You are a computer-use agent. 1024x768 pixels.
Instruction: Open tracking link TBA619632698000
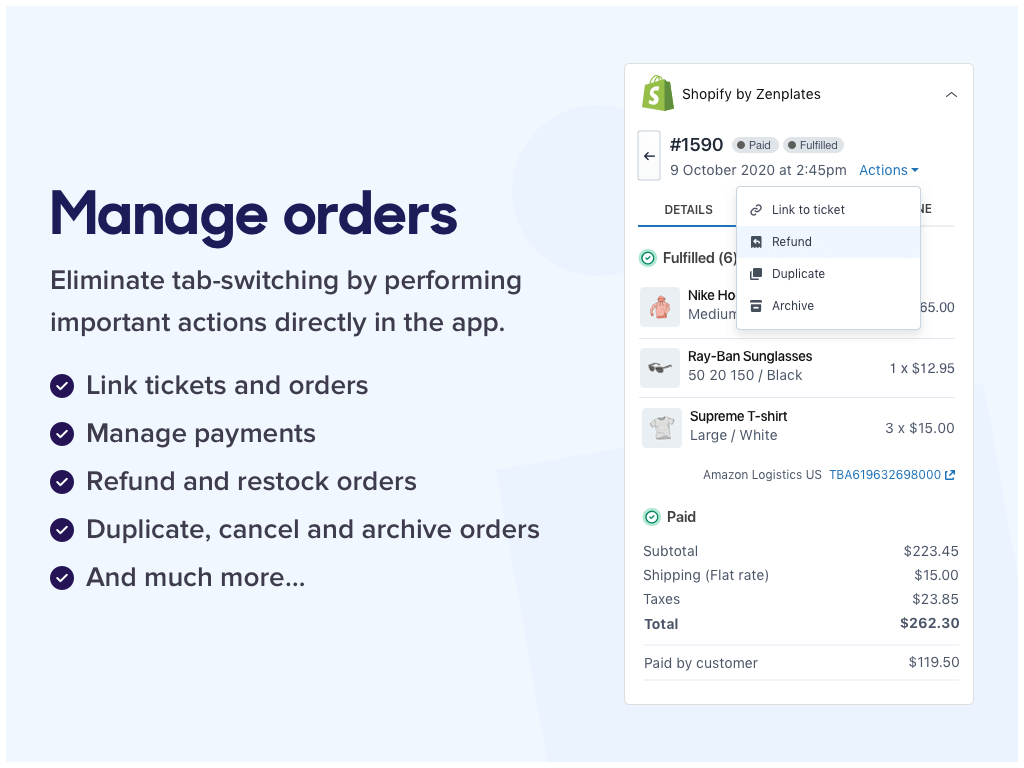pyautogui.click(x=885, y=474)
